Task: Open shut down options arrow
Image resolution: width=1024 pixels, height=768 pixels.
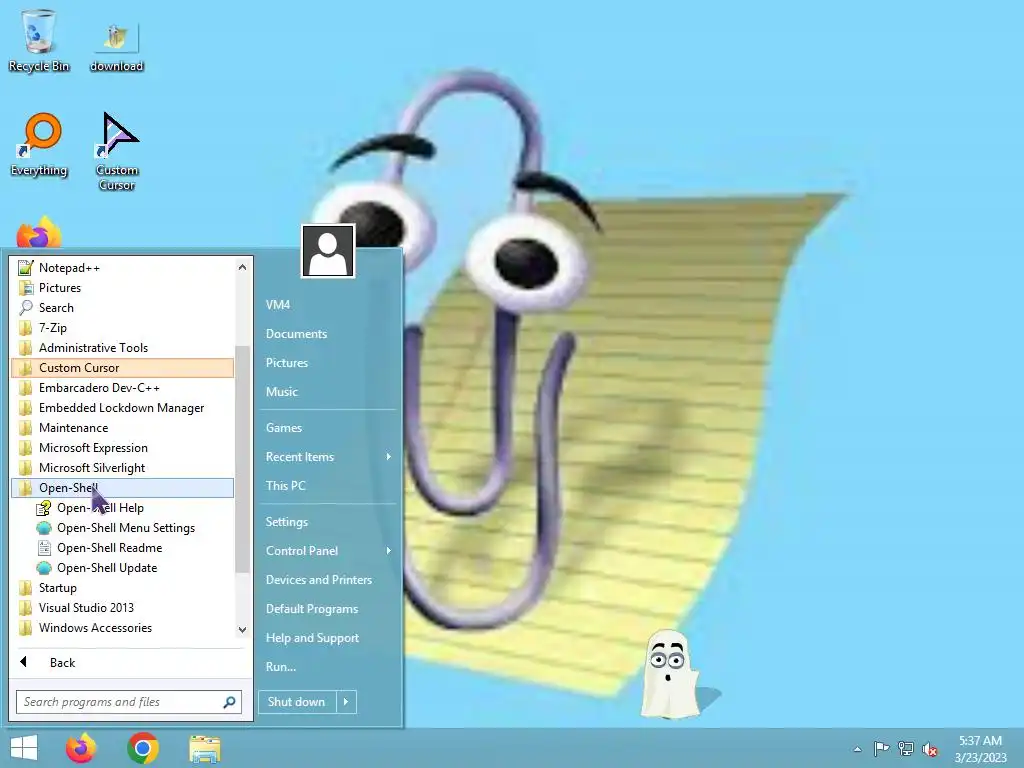Action: tap(346, 702)
